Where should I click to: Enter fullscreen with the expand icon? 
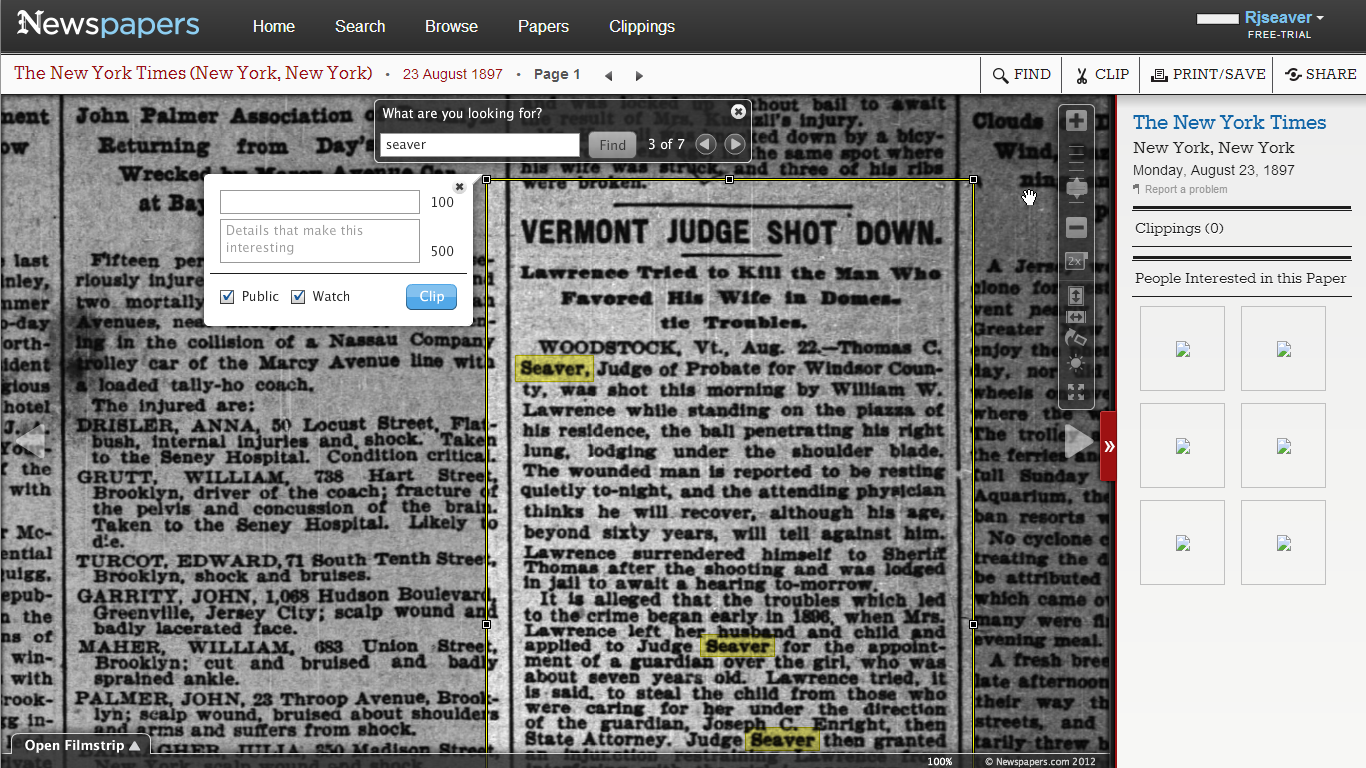coord(1076,392)
